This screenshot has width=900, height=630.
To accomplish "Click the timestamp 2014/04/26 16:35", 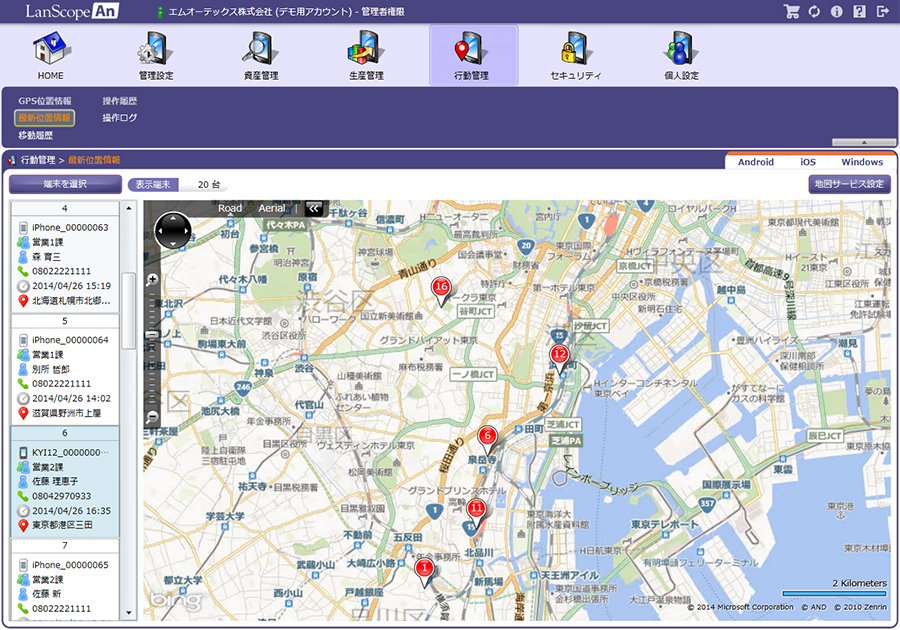I will (x=71, y=511).
